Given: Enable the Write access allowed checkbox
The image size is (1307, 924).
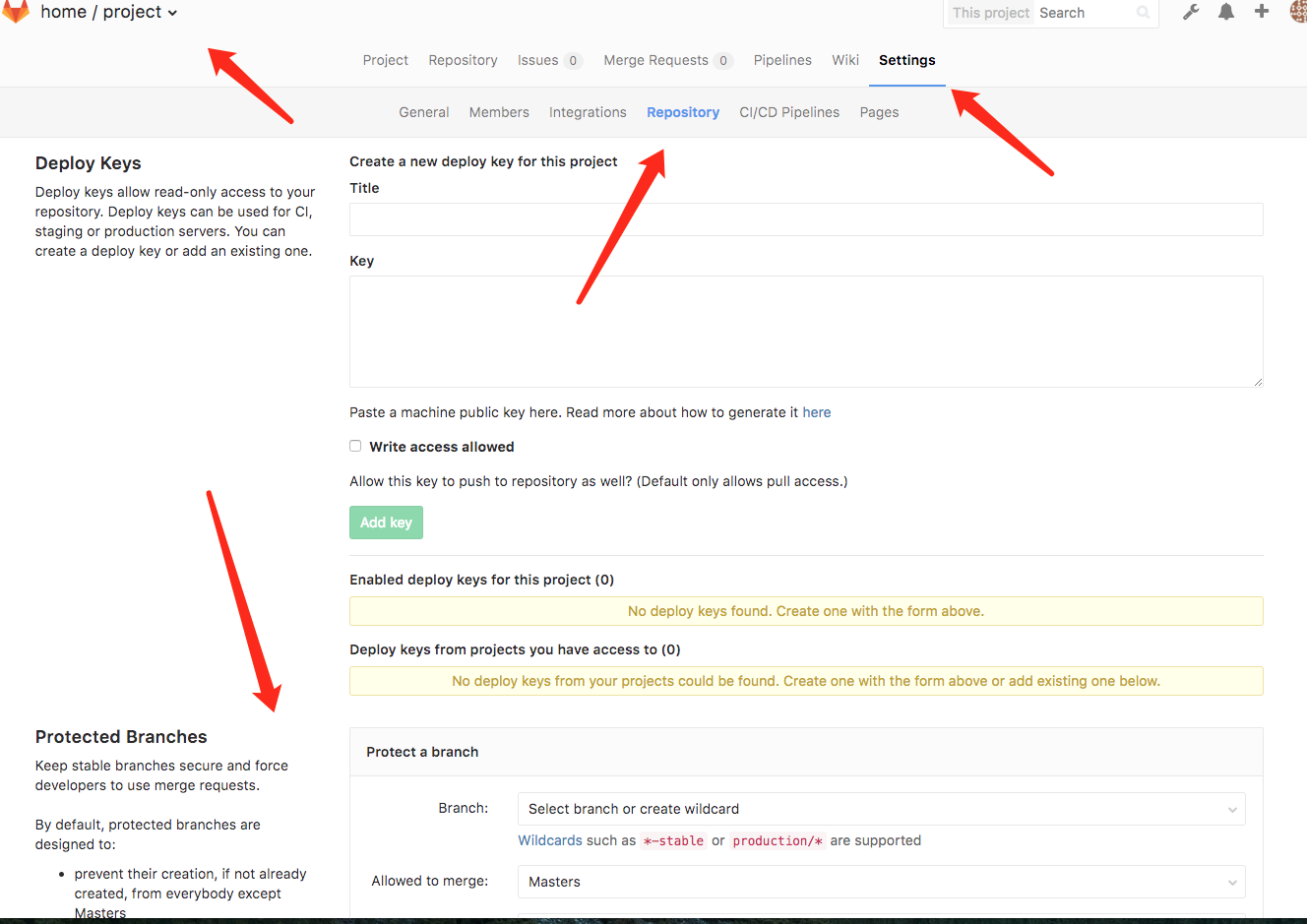Looking at the screenshot, I should coord(355,446).
